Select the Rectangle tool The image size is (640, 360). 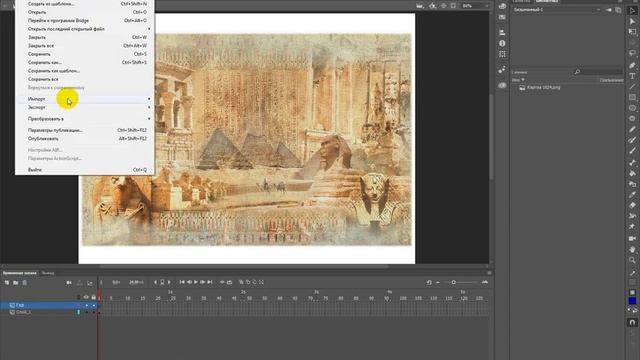(x=632, y=97)
